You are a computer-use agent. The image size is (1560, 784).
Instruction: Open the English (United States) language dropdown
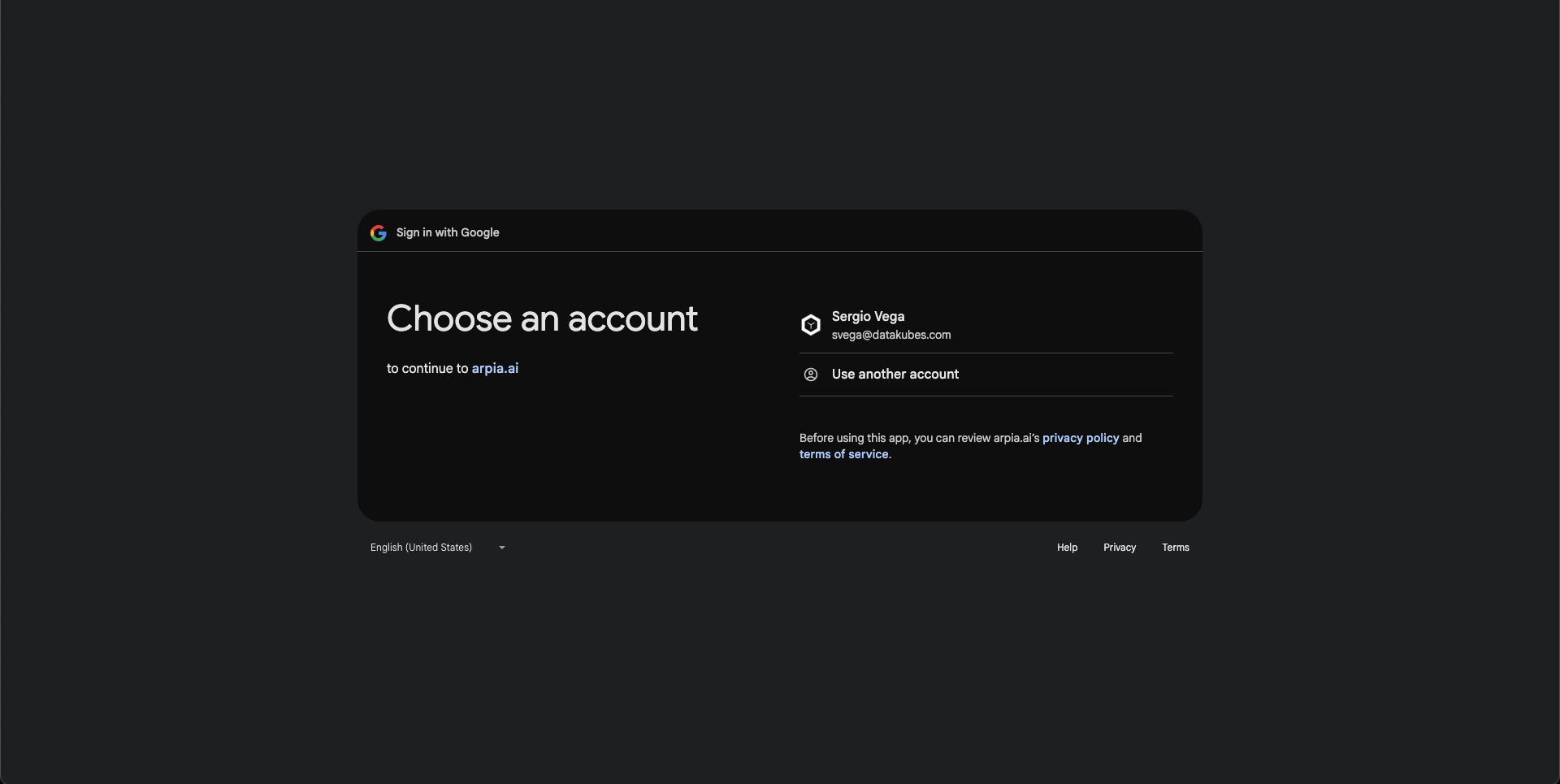point(439,548)
